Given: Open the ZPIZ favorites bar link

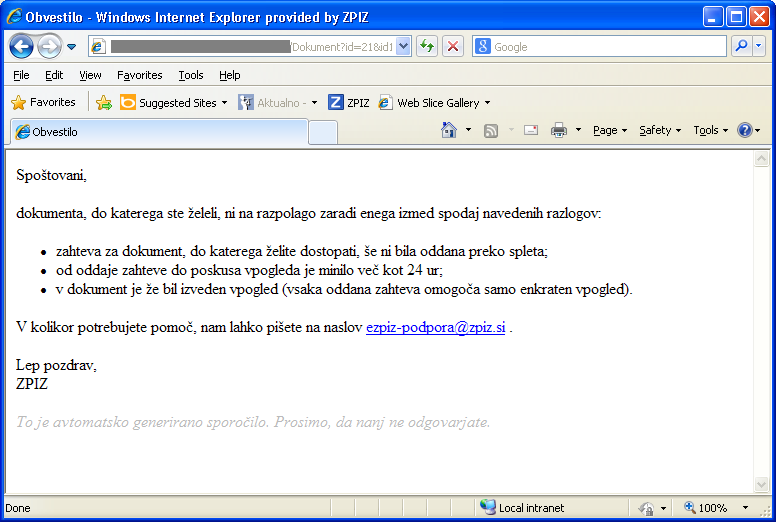Looking at the screenshot, I should click(x=349, y=102).
